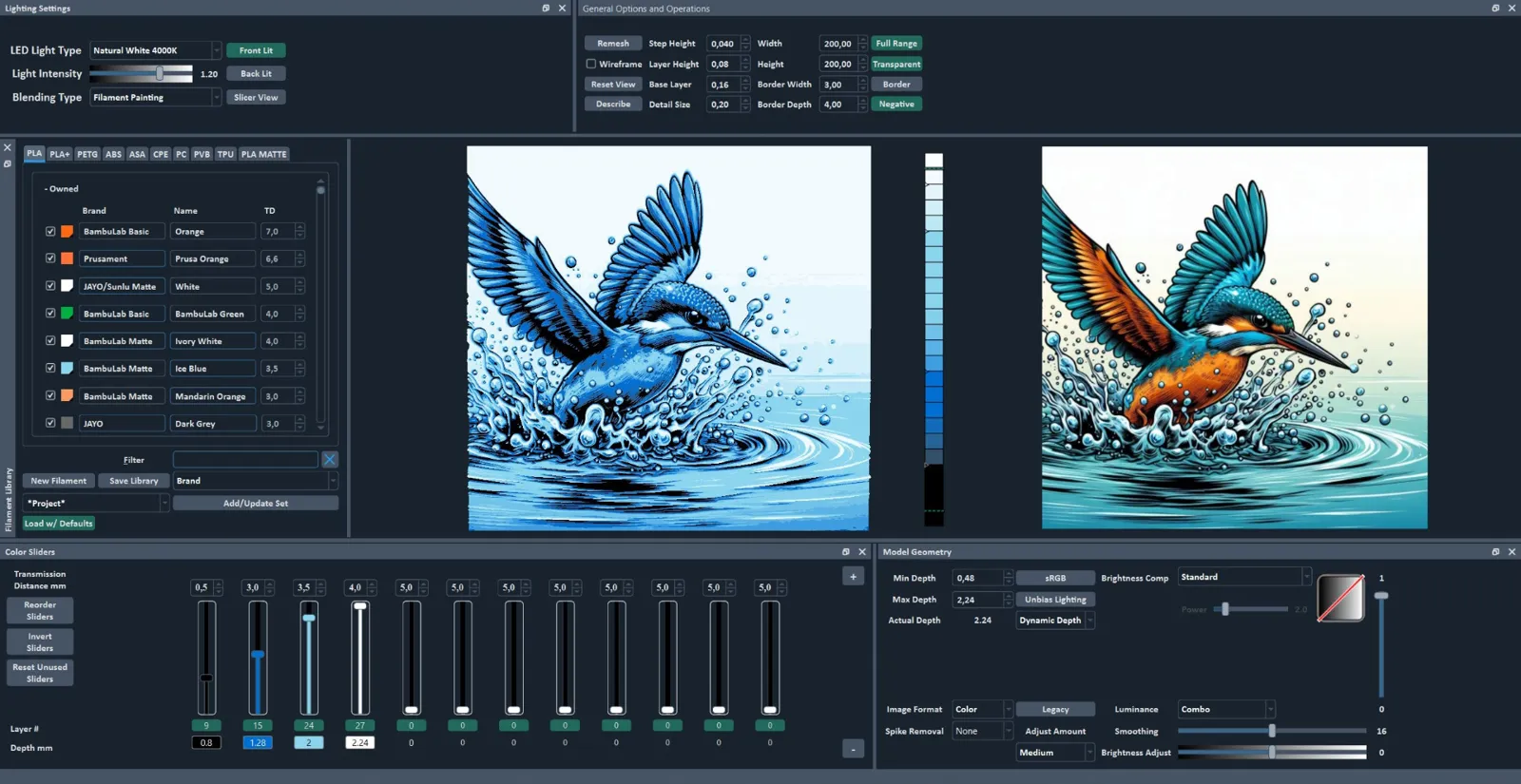1521x784 pixels.
Task: Open the Image Format Color dropdown
Action: tap(983, 709)
